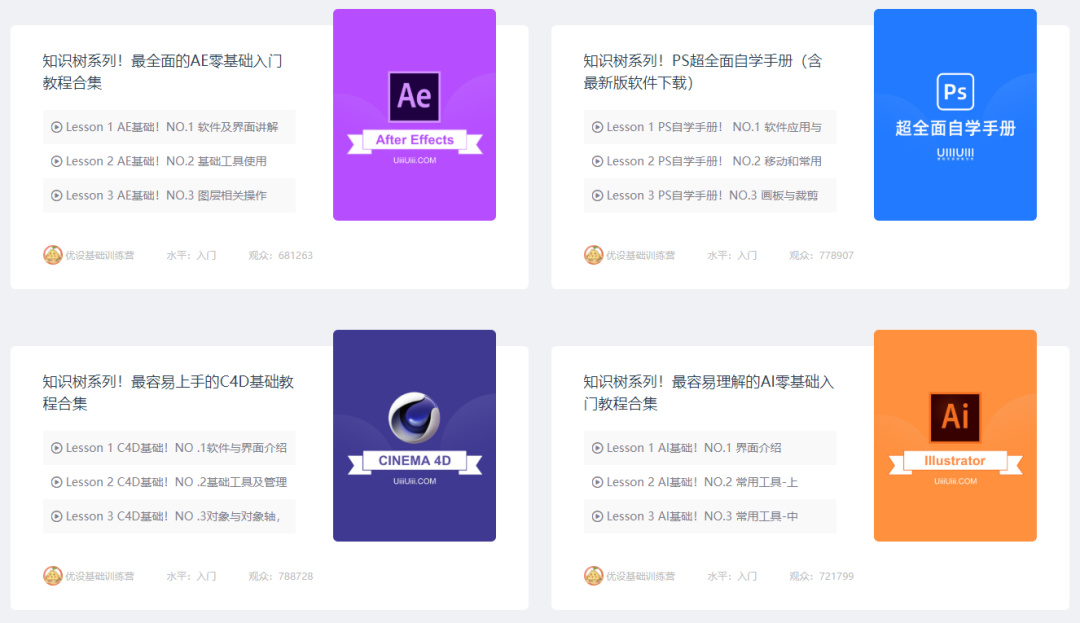Image resolution: width=1080 pixels, height=623 pixels.
Task: Open title PS超全面自学手册
Action: point(703,72)
